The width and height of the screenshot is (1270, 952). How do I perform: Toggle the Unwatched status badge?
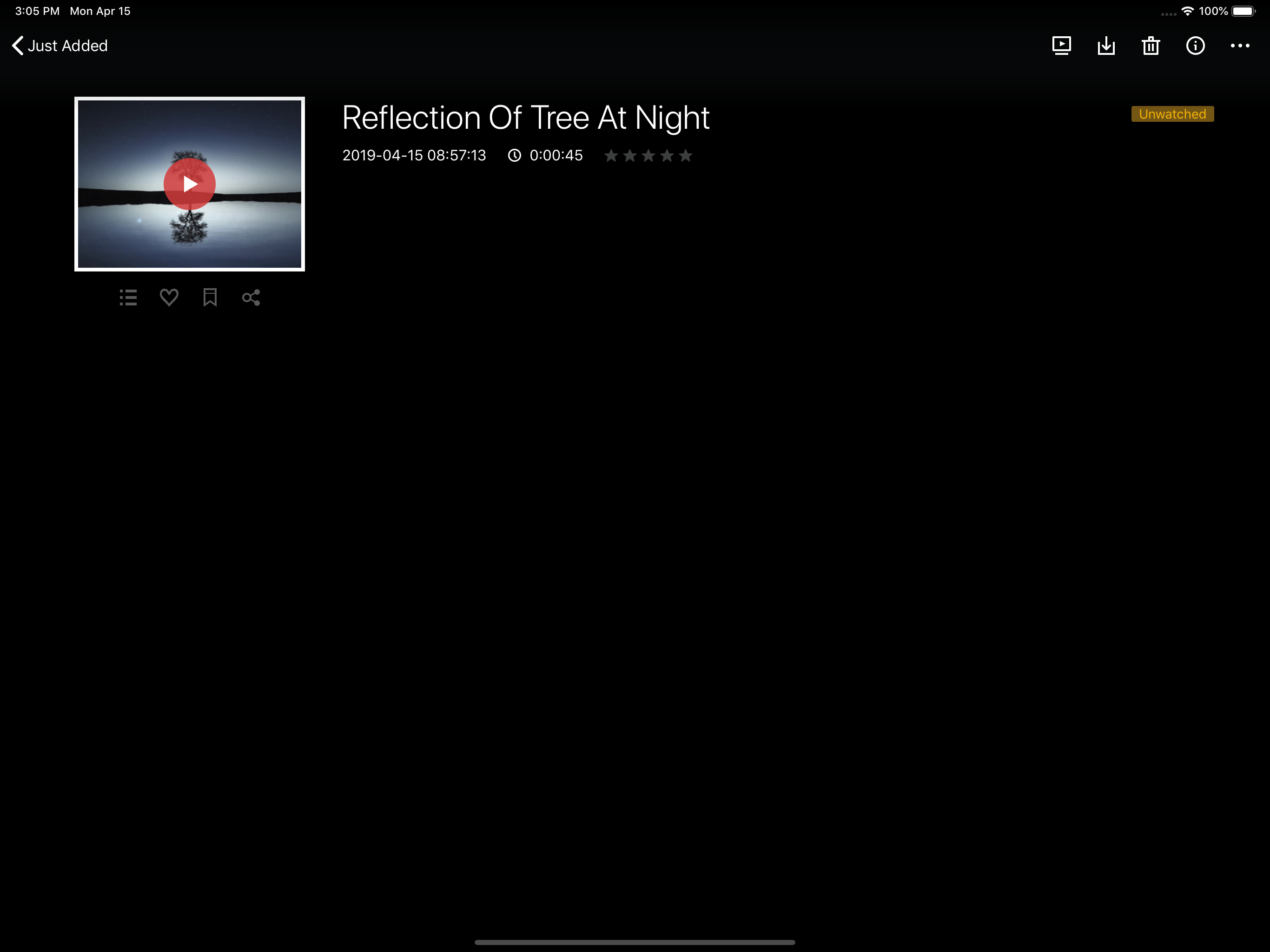(x=1172, y=114)
